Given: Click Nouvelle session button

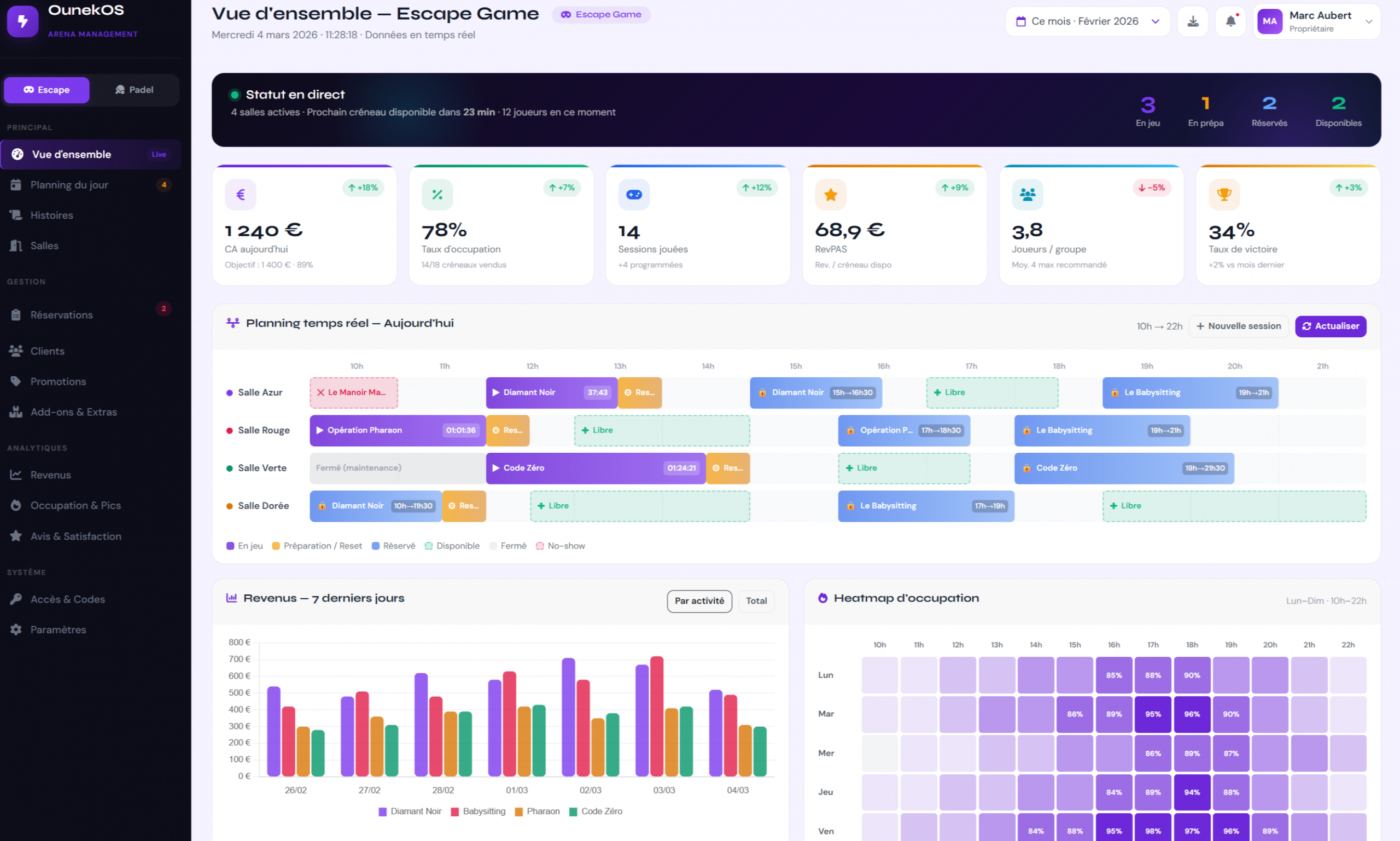Looking at the screenshot, I should pos(1238,326).
